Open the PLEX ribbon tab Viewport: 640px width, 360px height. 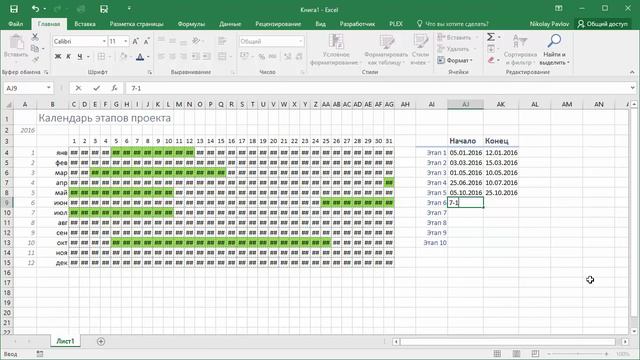[396, 24]
